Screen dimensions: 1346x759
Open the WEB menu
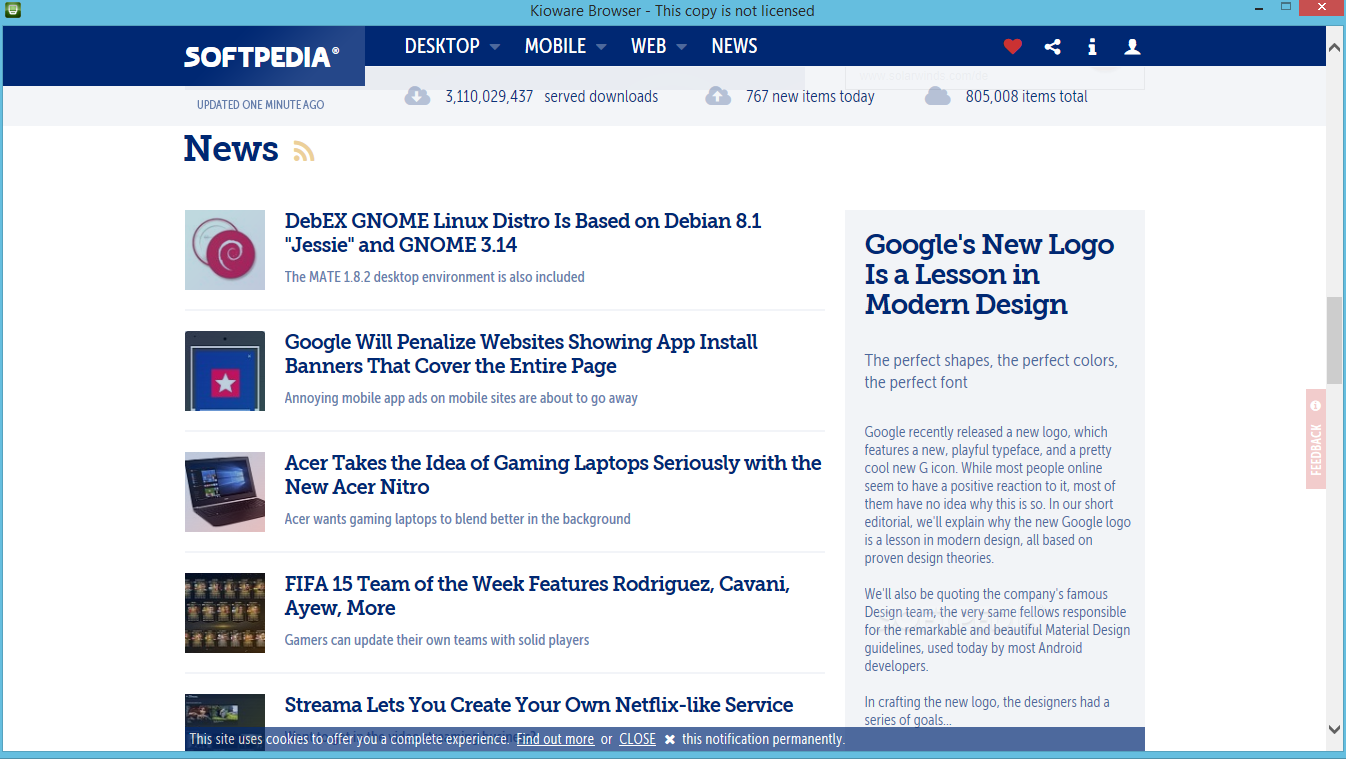tap(648, 46)
